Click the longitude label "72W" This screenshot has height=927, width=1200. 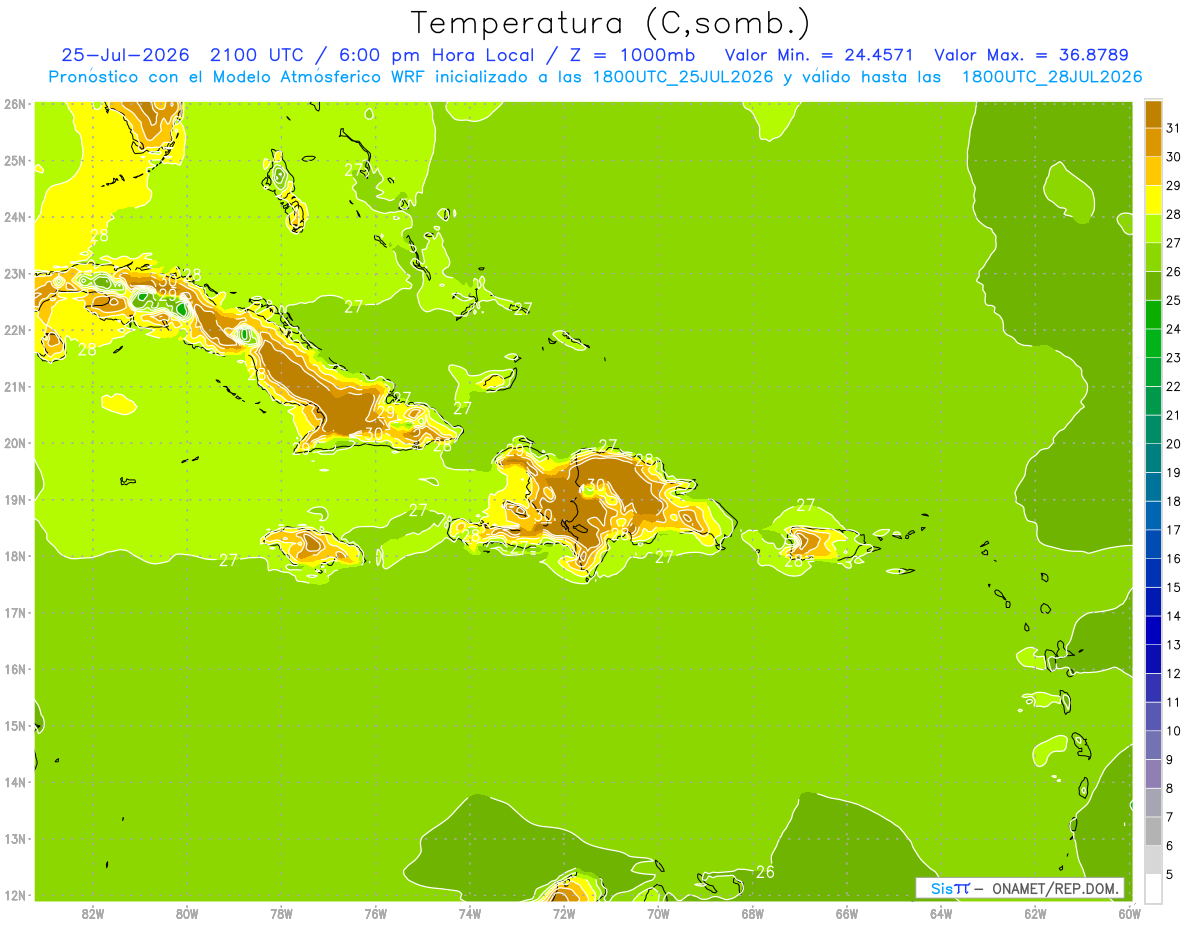pos(564,913)
